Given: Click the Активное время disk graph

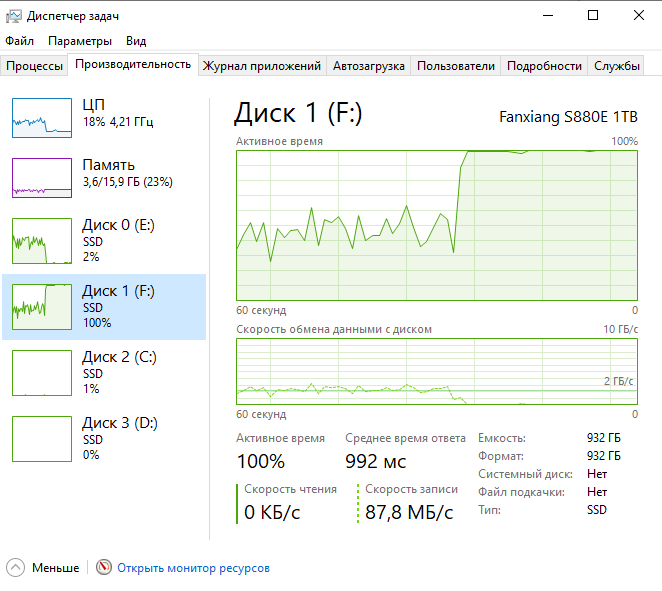Looking at the screenshot, I should [x=436, y=225].
